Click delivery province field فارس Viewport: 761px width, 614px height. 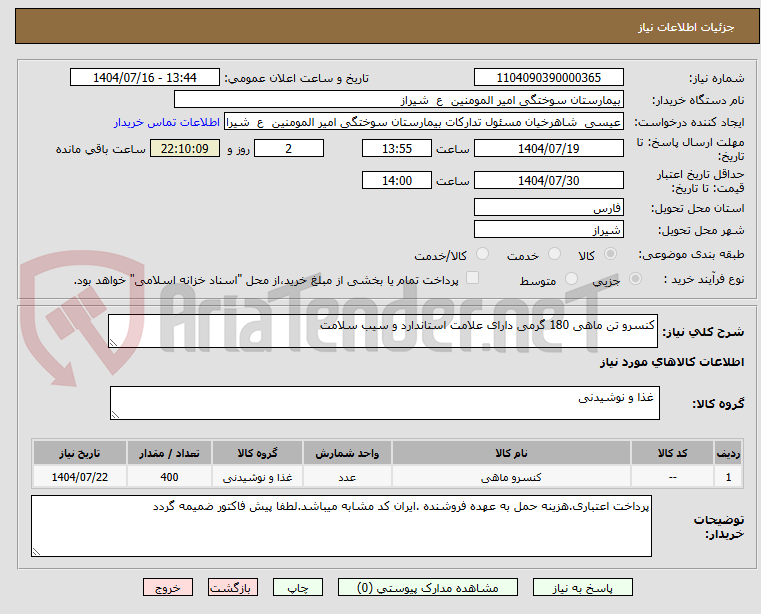(548, 208)
